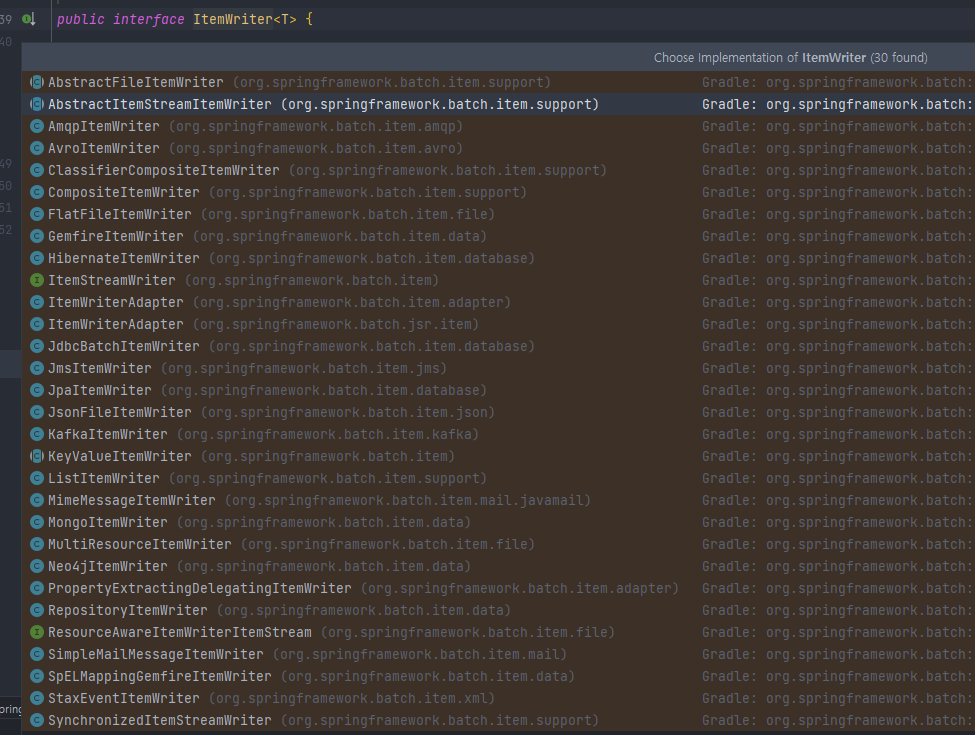The height and width of the screenshot is (735, 975).
Task: Choose AvroItemWriter from the list
Action: (498, 148)
